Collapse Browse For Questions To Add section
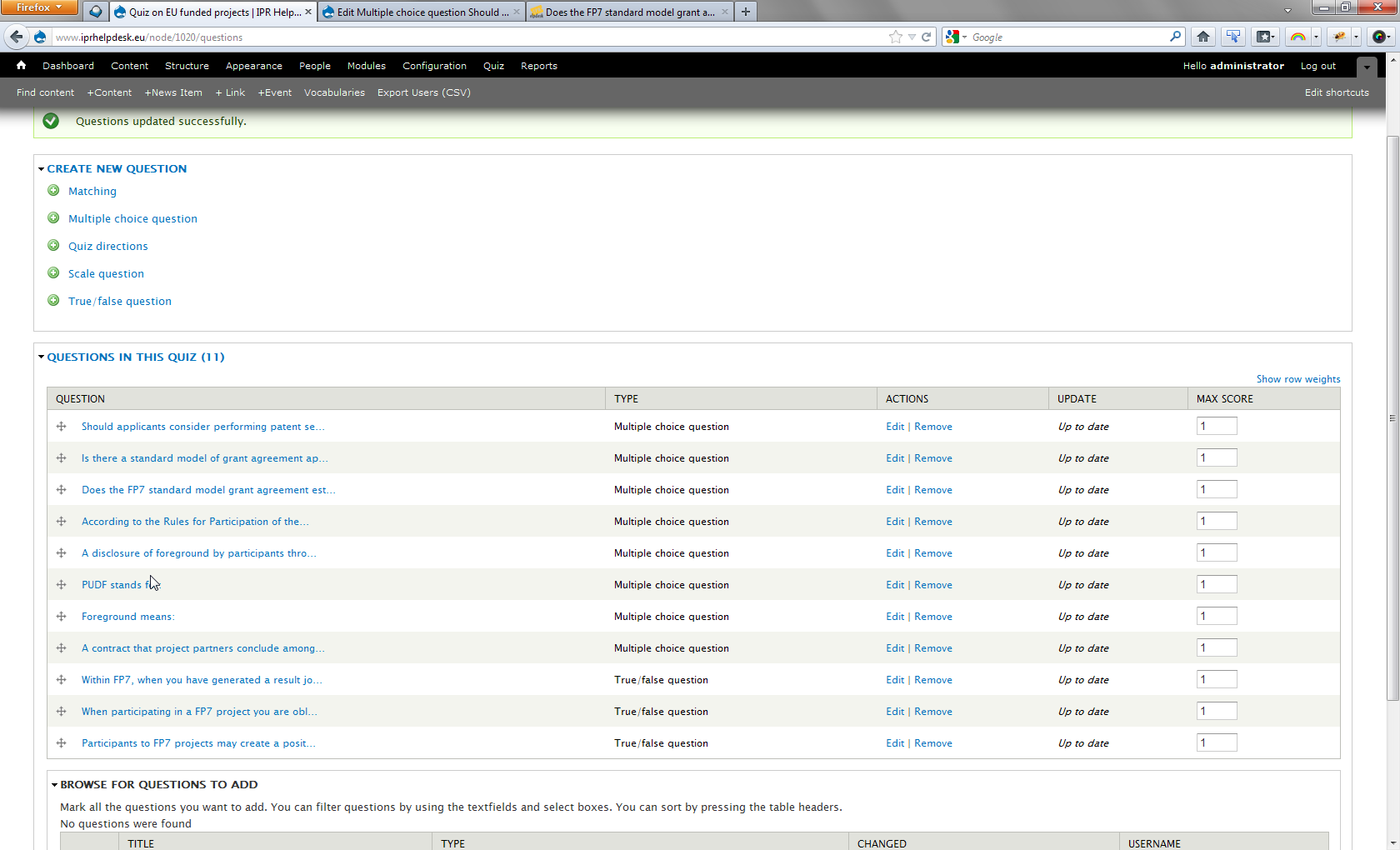This screenshot has width=1400, height=850. [x=158, y=784]
